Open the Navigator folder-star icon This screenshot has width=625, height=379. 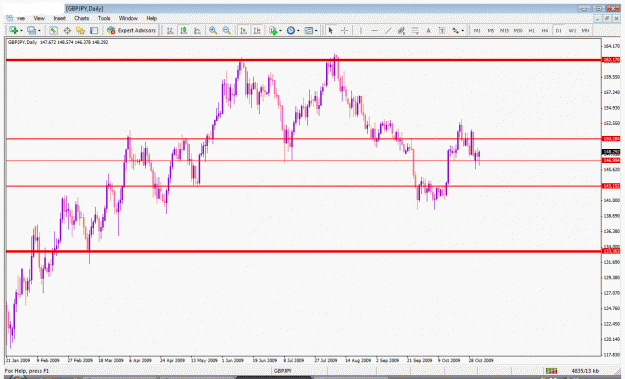tap(80, 30)
